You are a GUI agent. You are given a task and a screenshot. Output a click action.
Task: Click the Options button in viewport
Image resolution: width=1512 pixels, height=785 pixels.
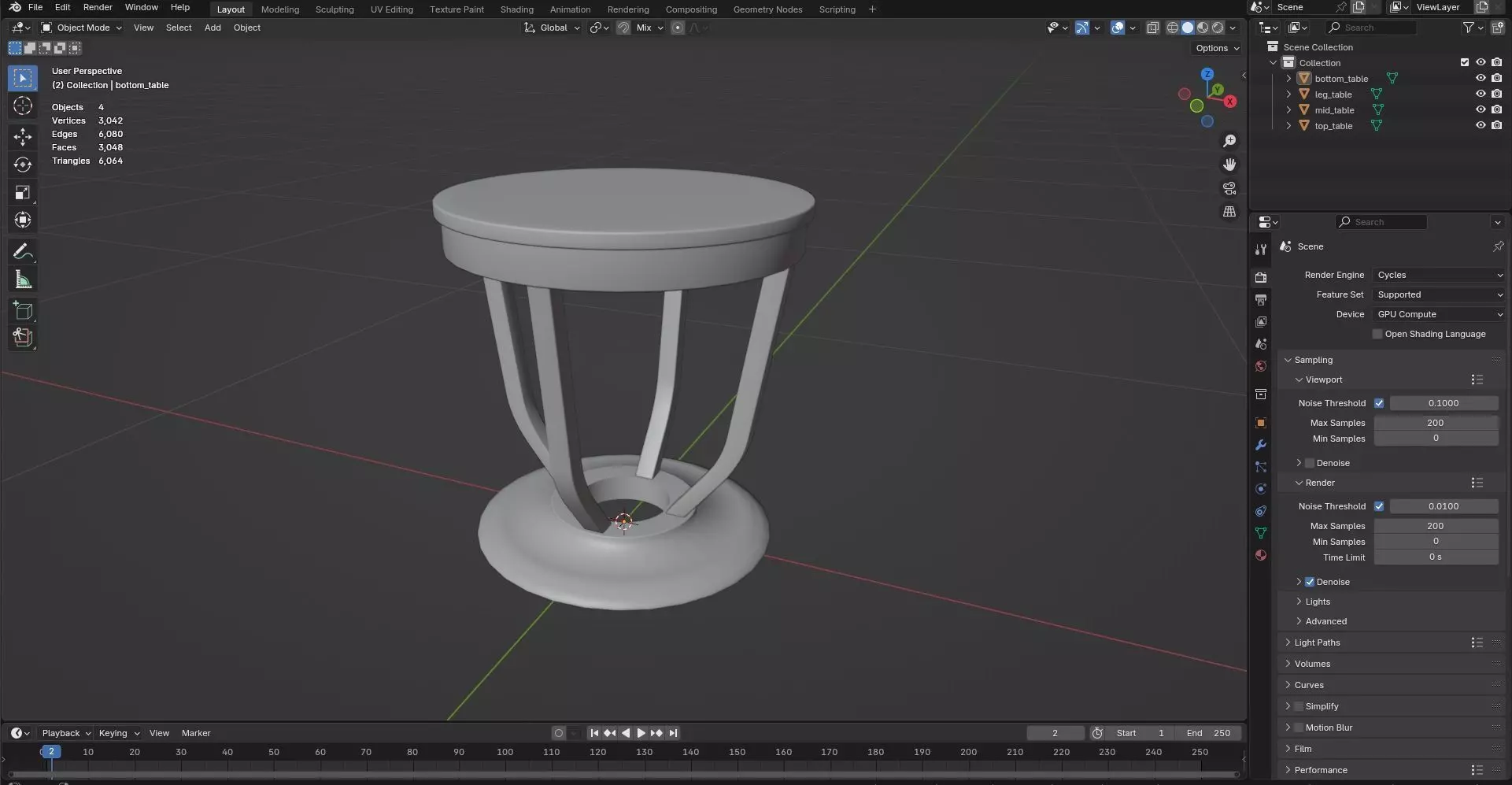tap(1218, 48)
